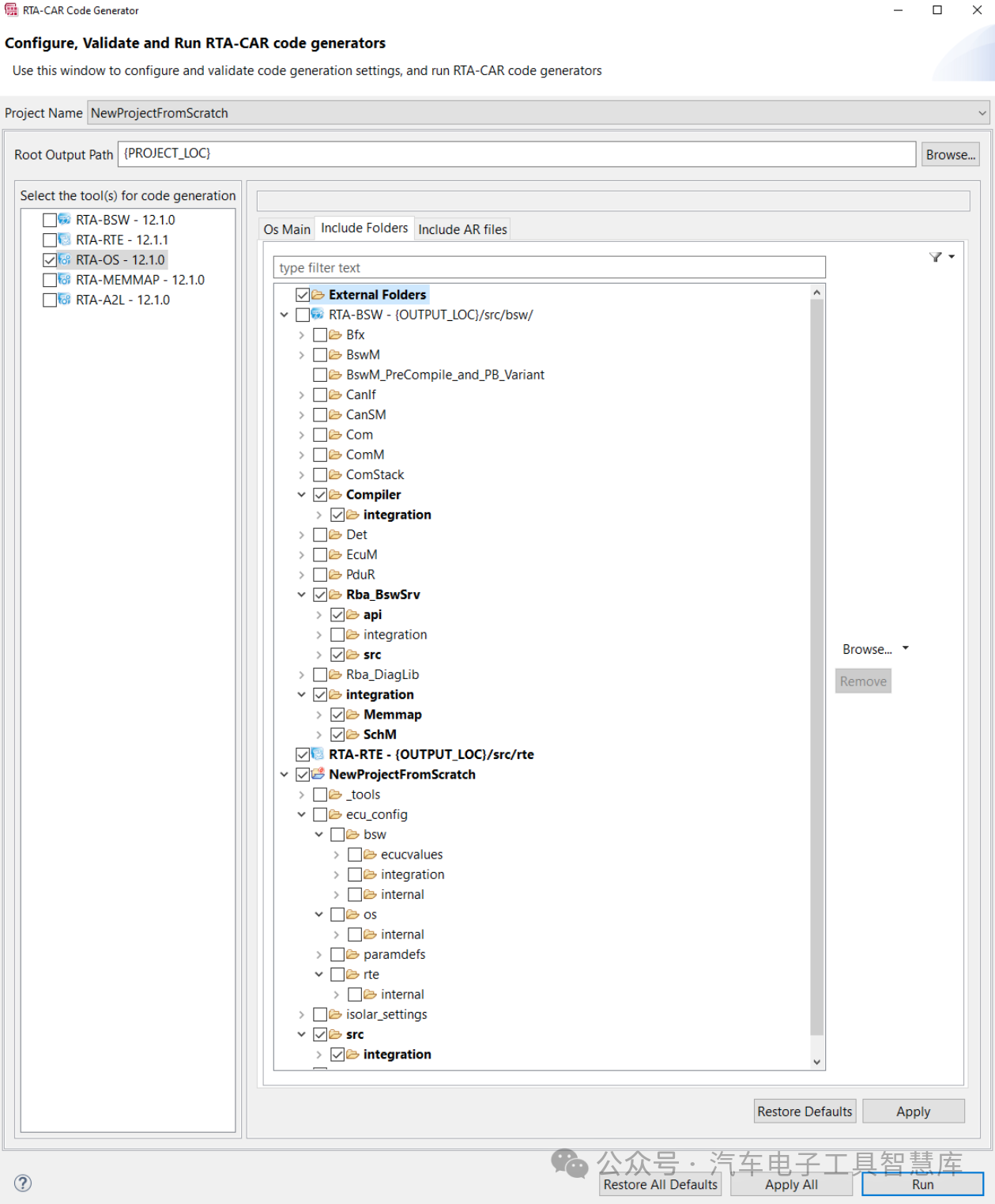Click the RTA-CAR Code Generator title icon
The height and width of the screenshot is (1204, 995).
point(11,10)
